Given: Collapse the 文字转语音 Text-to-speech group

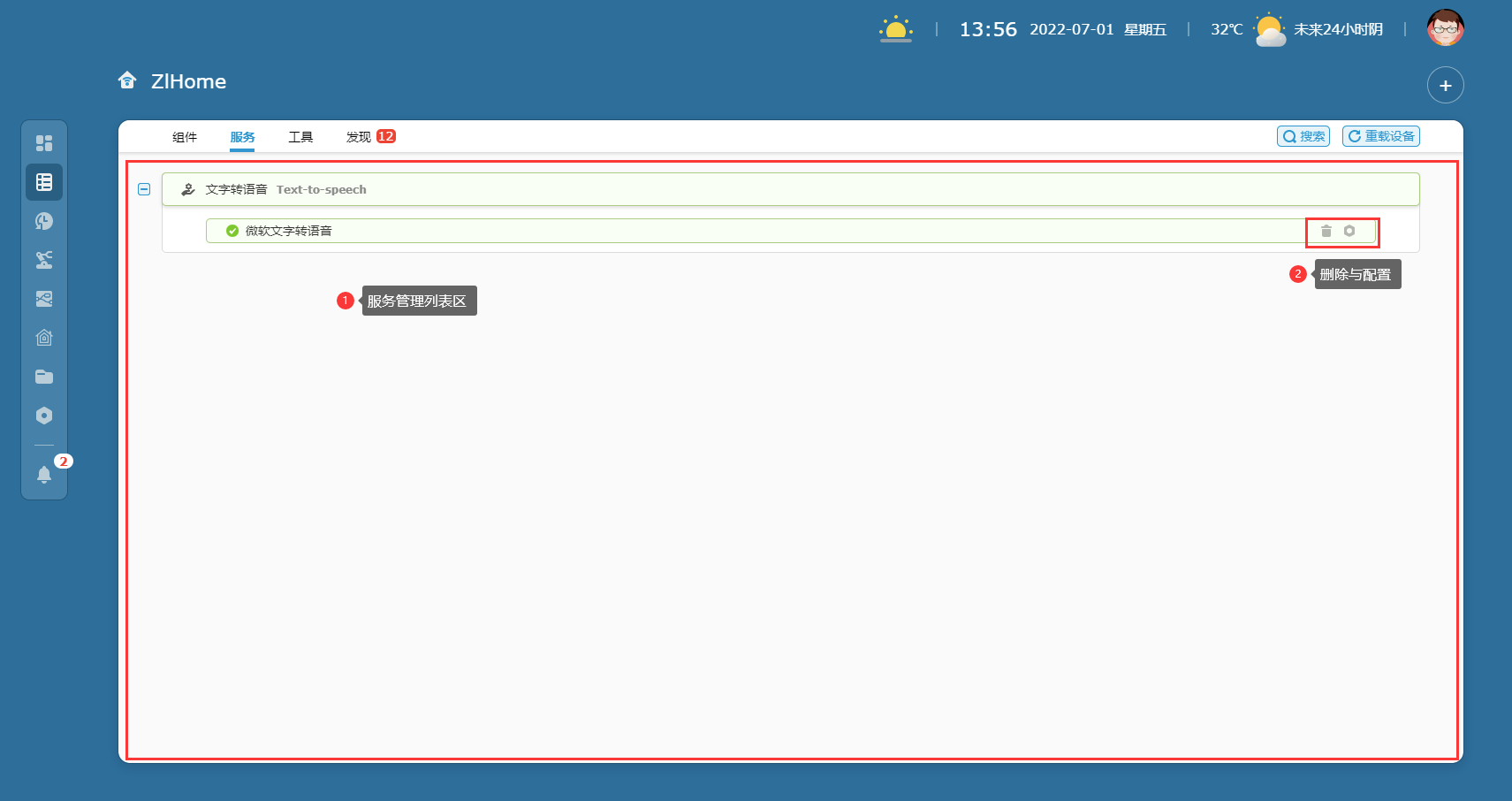Looking at the screenshot, I should coord(144,189).
